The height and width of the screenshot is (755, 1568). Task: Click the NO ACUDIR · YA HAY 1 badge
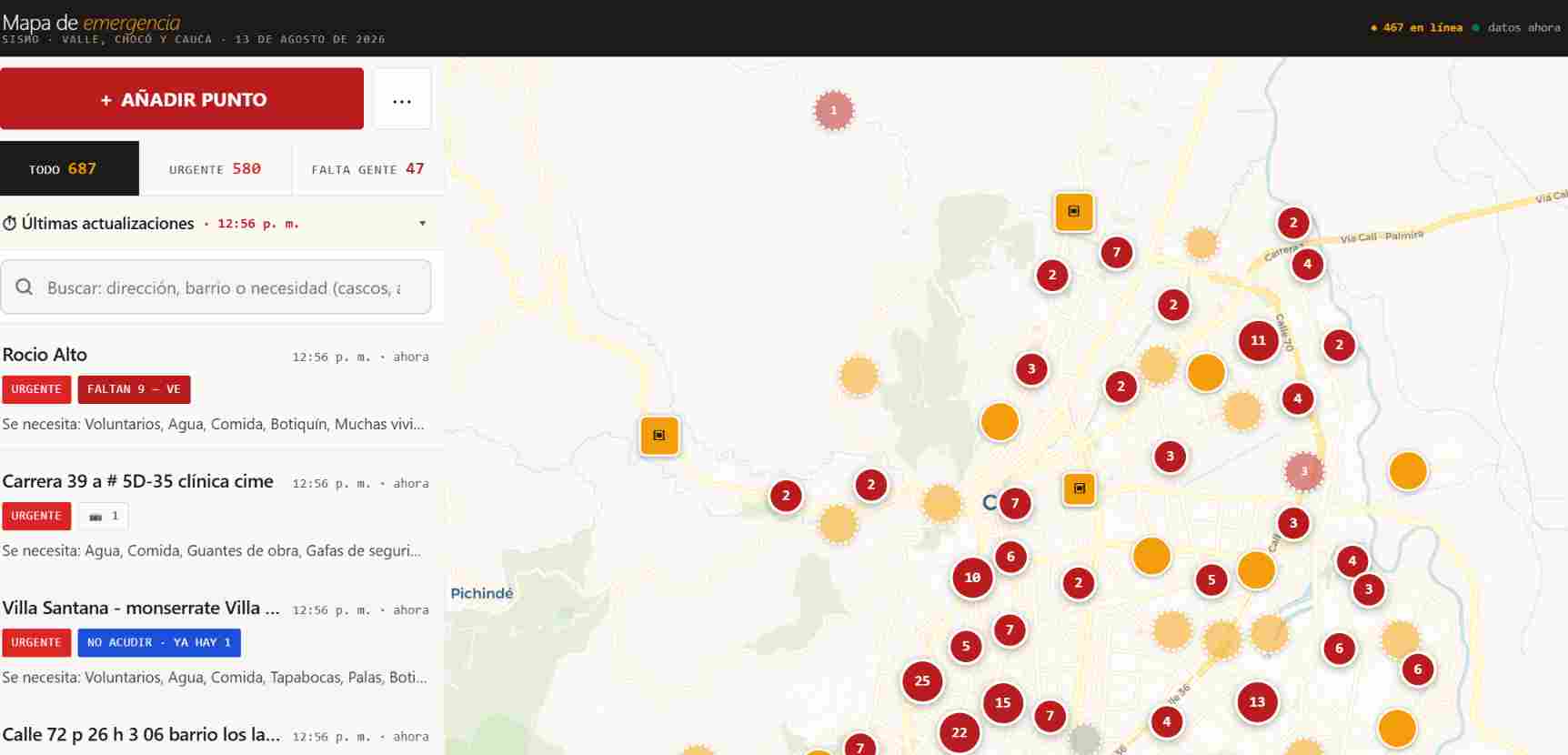click(x=159, y=642)
